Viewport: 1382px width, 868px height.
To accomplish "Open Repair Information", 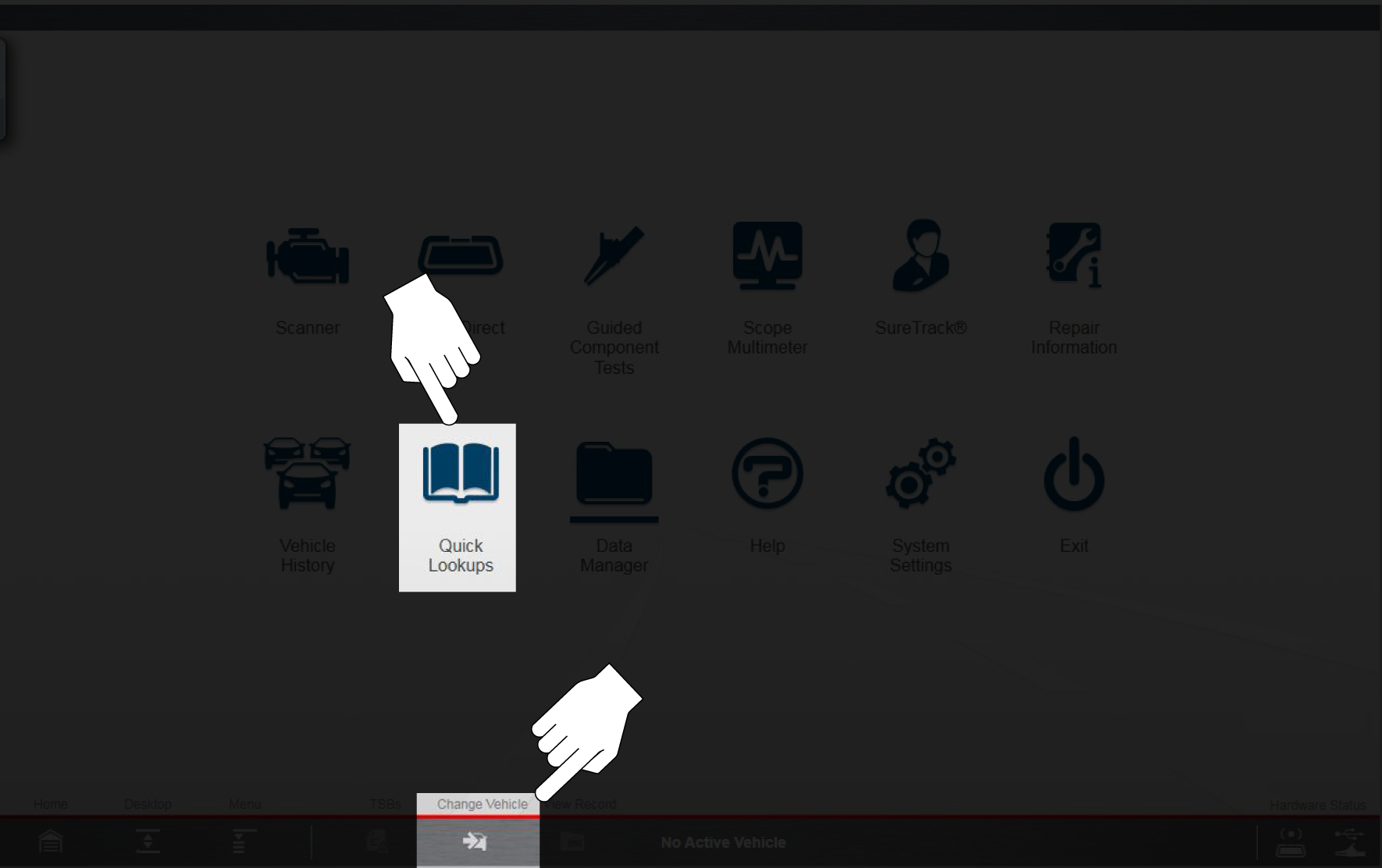I will pos(1074,256).
